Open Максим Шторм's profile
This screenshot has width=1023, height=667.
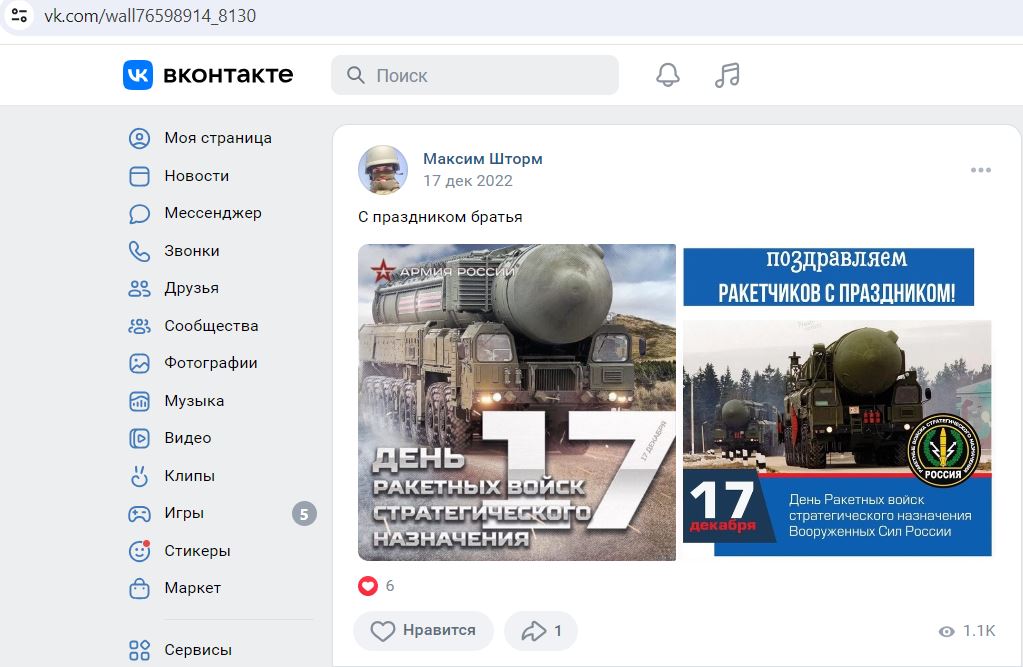tap(483, 158)
